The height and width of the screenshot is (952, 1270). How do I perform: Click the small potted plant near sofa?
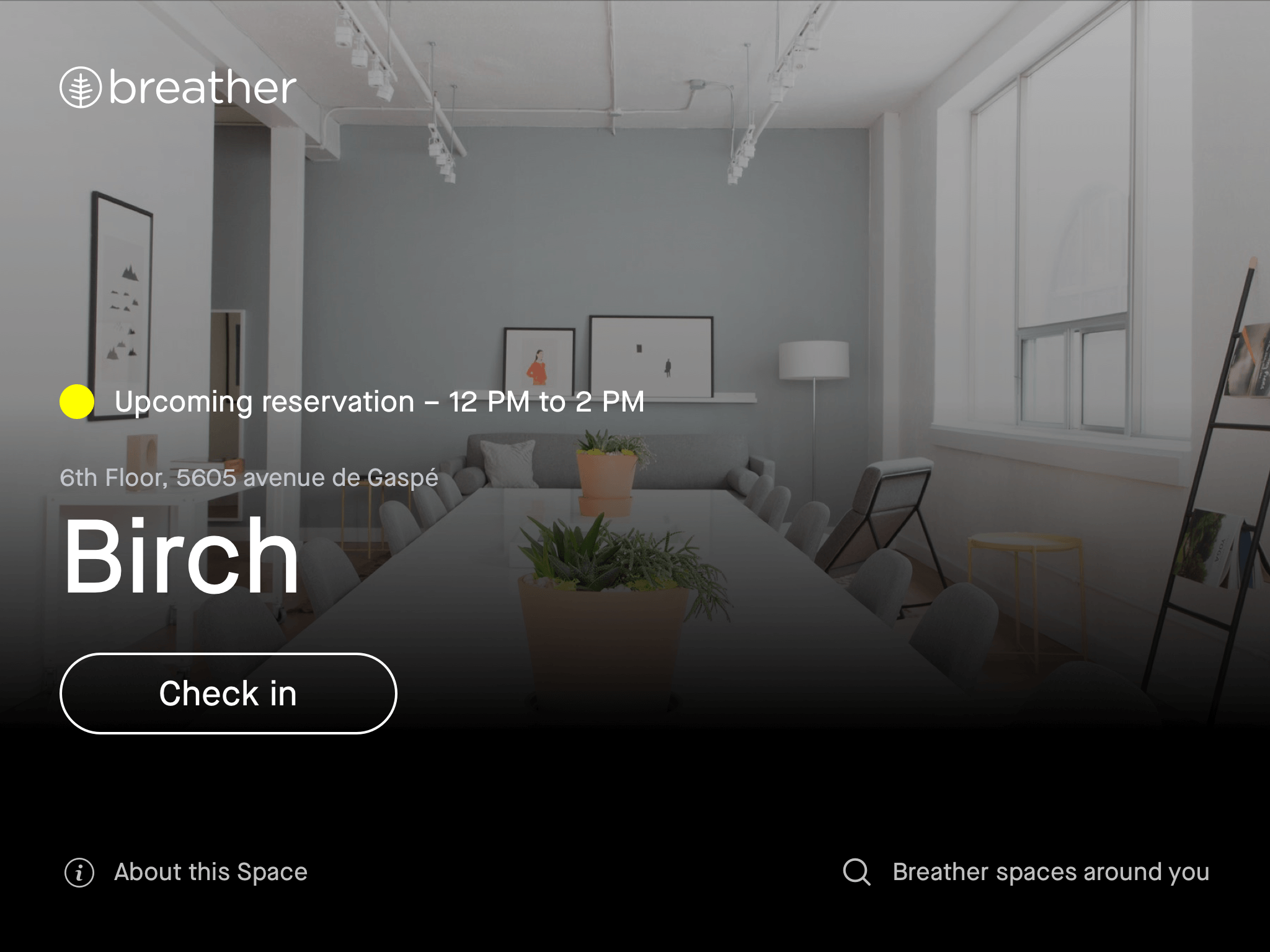coord(606,471)
